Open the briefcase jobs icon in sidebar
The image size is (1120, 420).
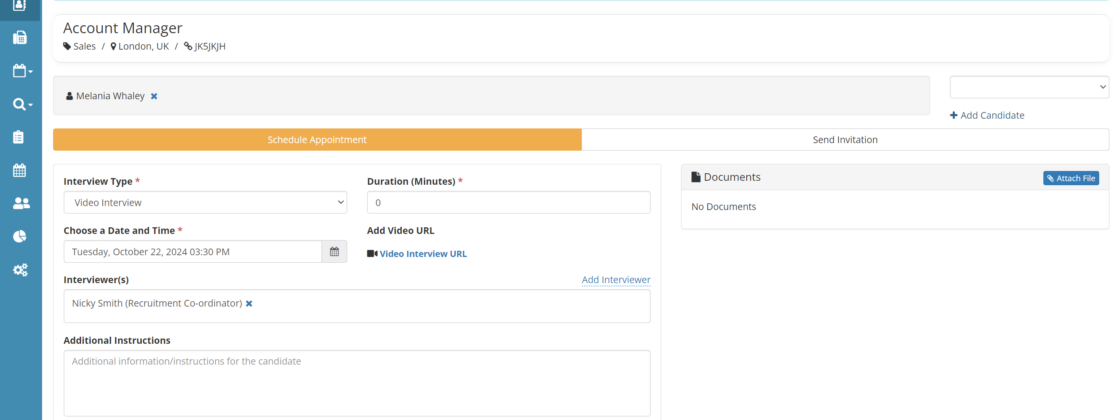20,38
